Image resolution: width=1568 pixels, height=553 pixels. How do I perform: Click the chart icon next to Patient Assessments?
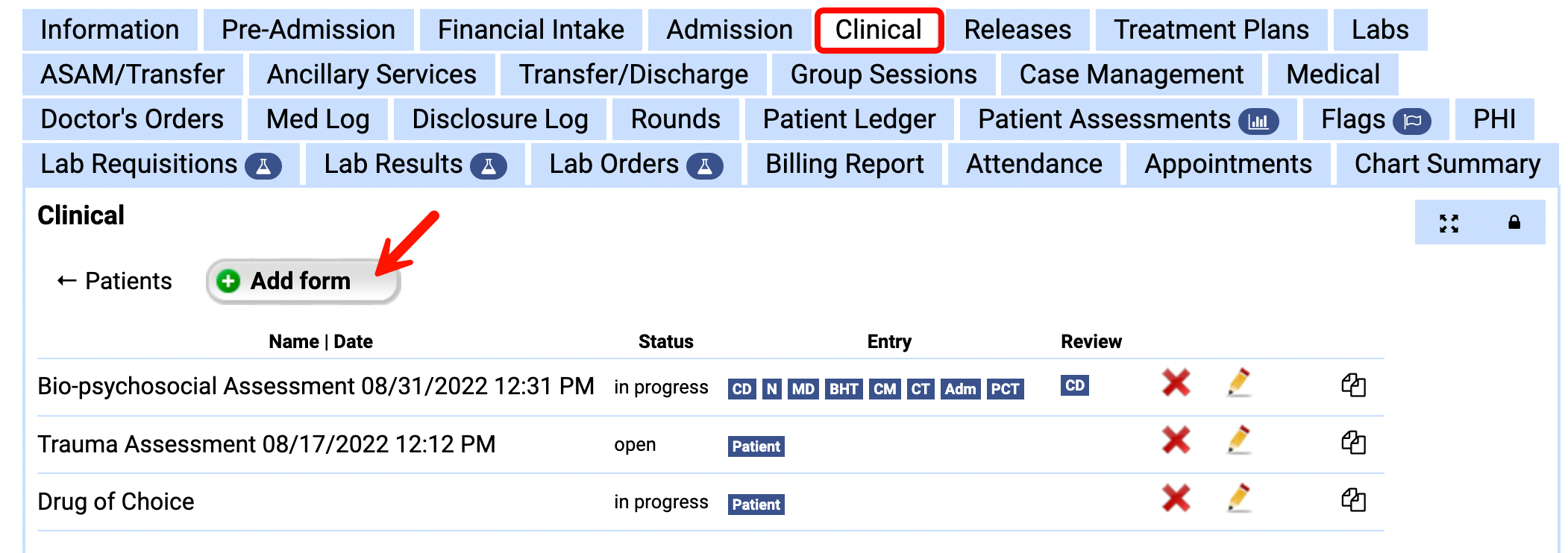pos(1258,120)
